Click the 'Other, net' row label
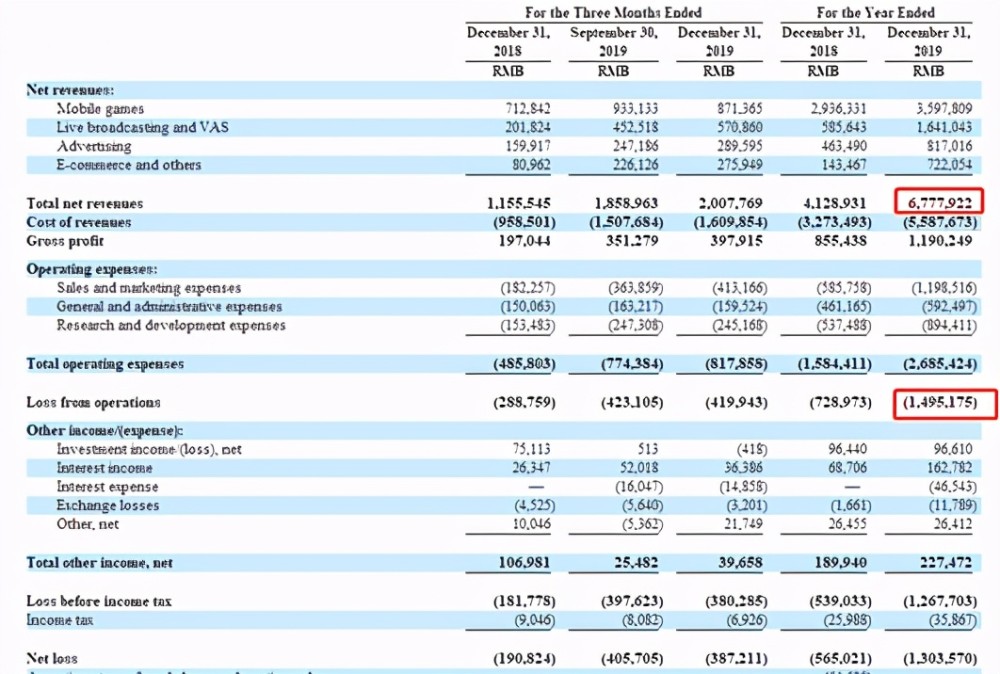Screen dimensions: 1000x674 [x=87, y=524]
